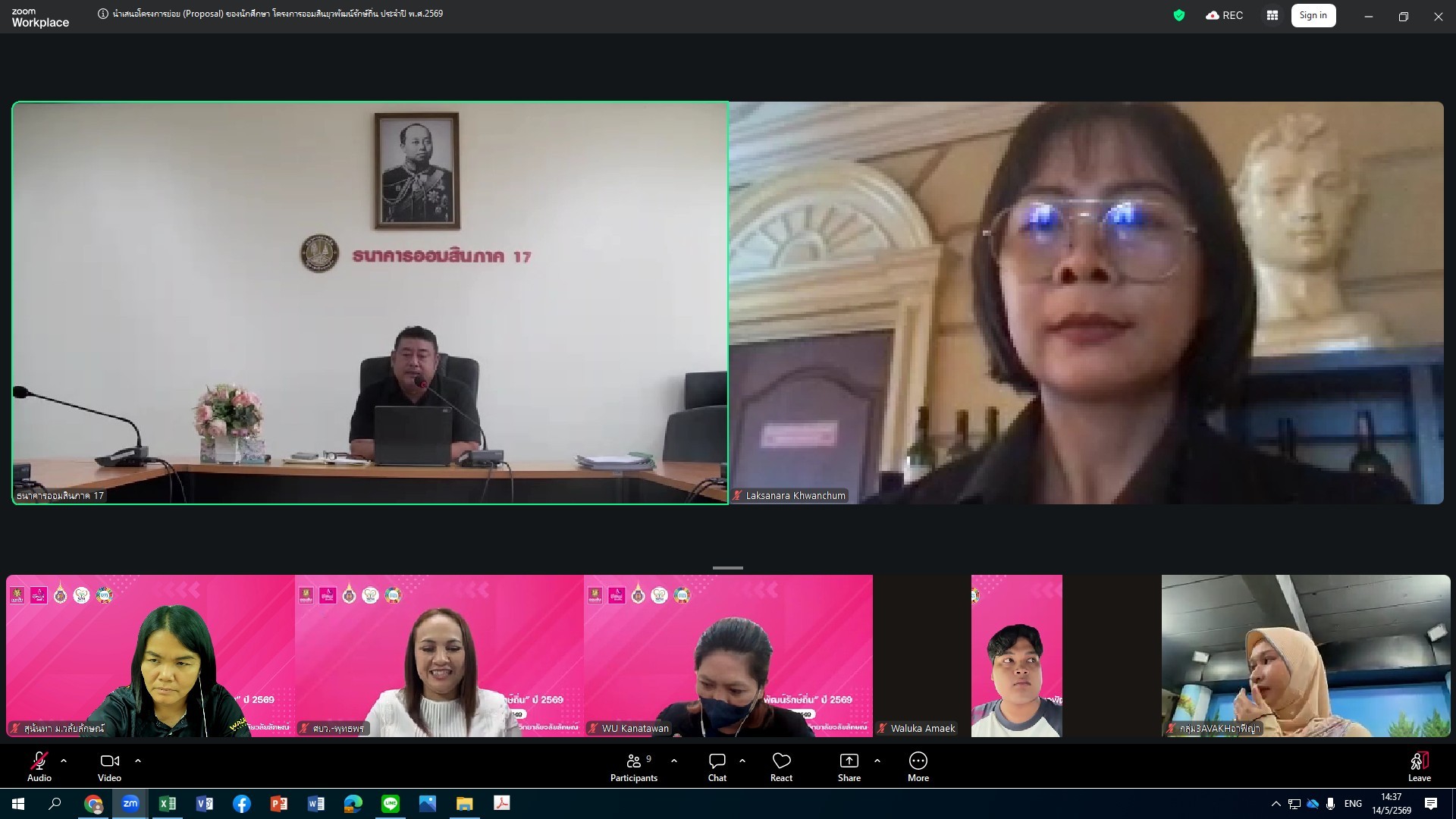Open the More options menu
Image resolution: width=1456 pixels, height=819 pixels.
918,767
